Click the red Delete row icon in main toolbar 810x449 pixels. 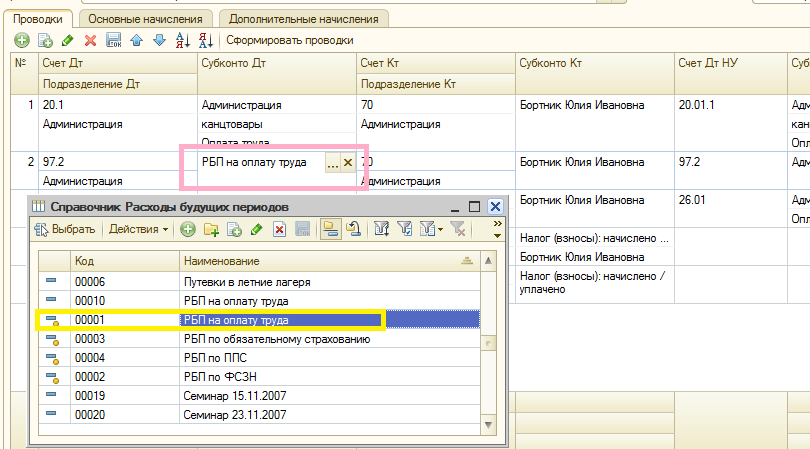(90, 40)
